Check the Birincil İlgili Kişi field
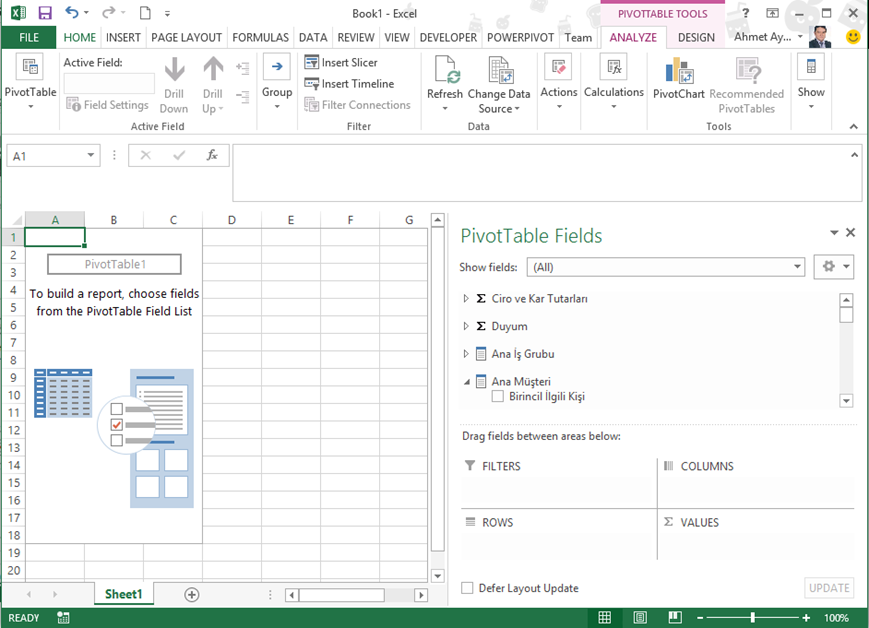The width and height of the screenshot is (869, 628). pos(498,396)
